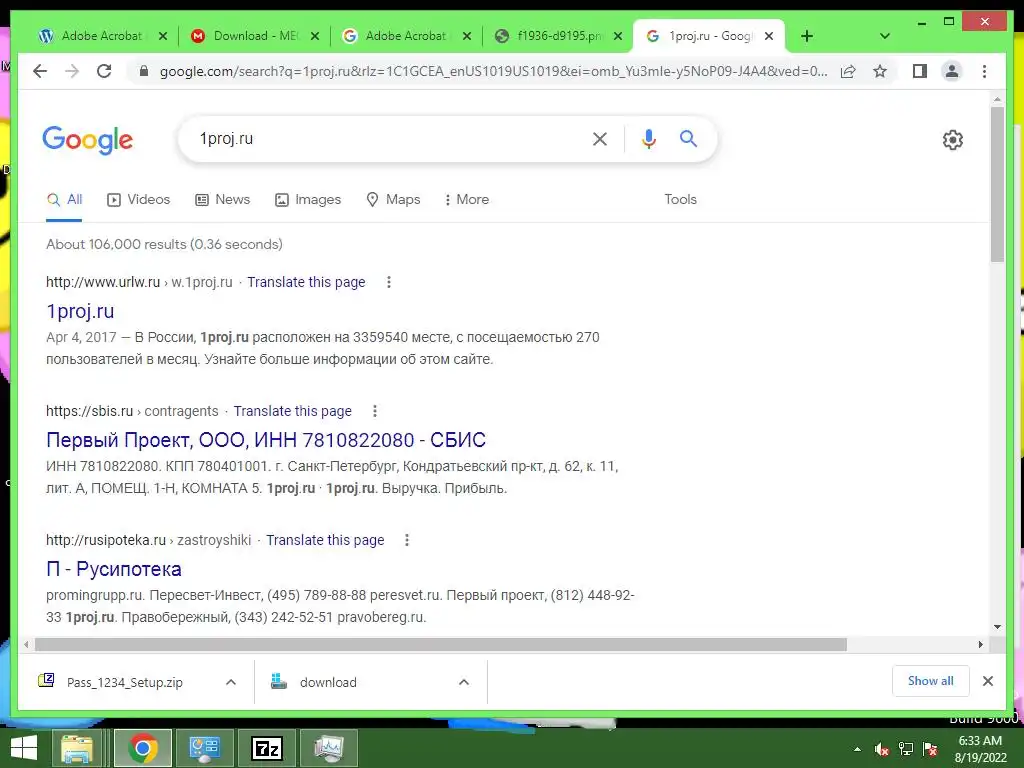Image resolution: width=1024 pixels, height=768 pixels.
Task: Open the search Tools button
Action: click(x=680, y=199)
